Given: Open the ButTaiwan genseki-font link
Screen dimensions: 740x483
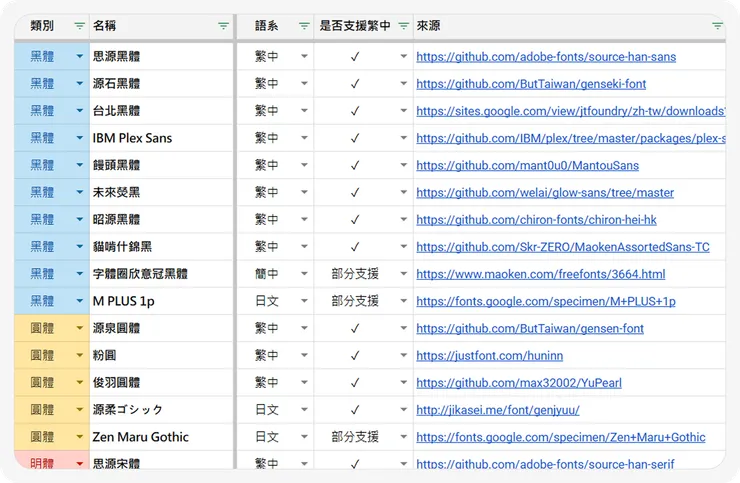Looking at the screenshot, I should tap(531, 84).
